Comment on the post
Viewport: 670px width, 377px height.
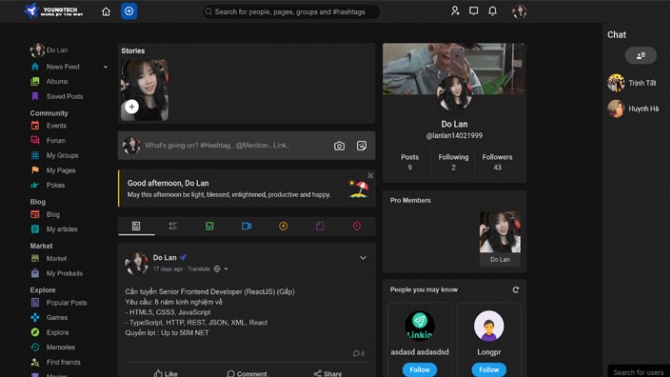(247, 373)
